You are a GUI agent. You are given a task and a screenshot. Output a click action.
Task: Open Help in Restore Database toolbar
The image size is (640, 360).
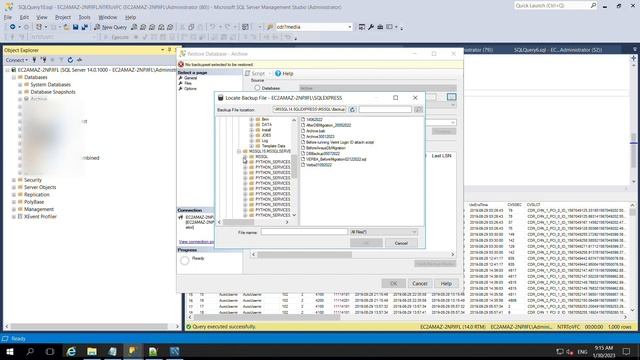(x=284, y=73)
